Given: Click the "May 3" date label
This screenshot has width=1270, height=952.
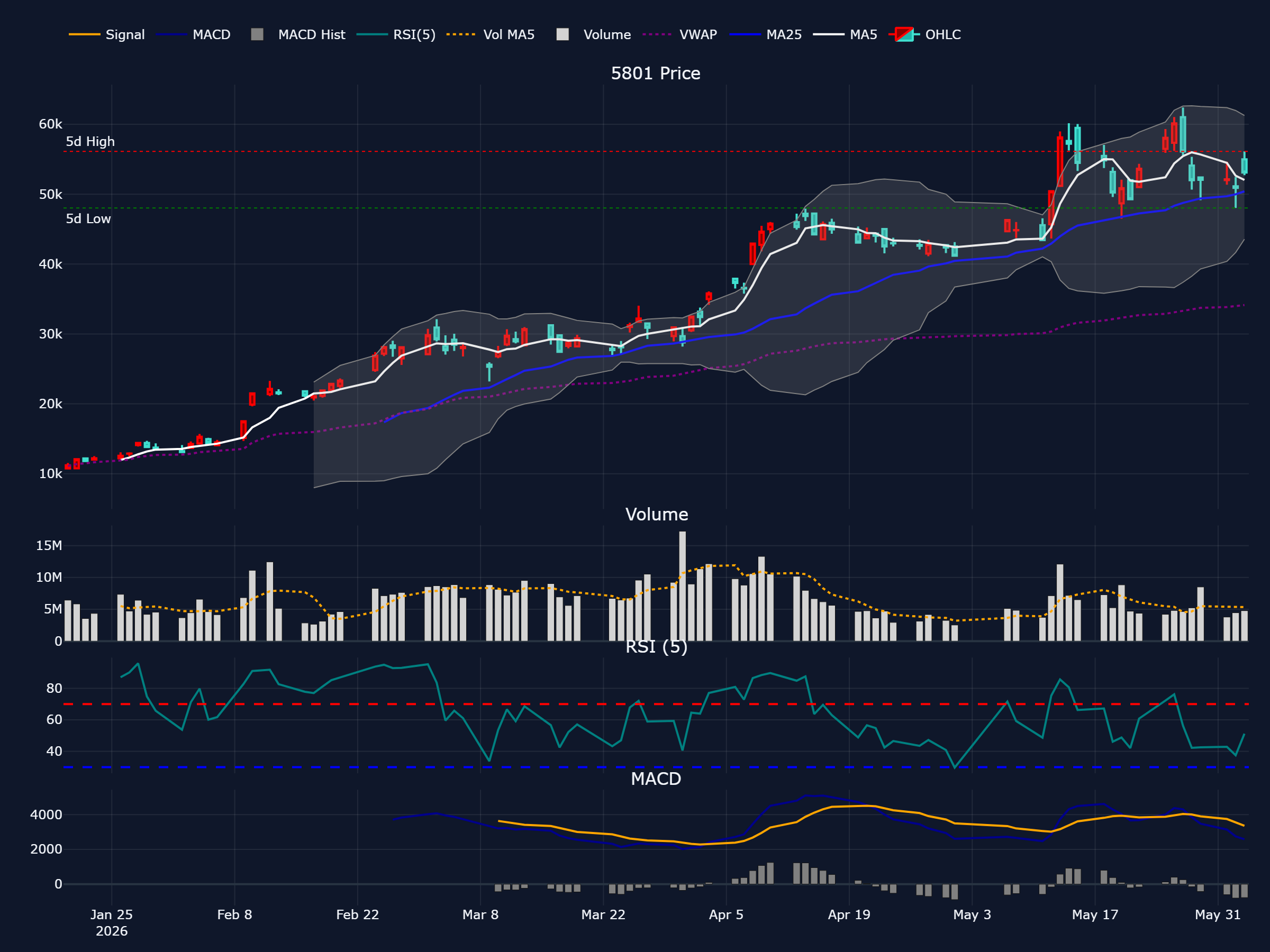Looking at the screenshot, I should (972, 914).
